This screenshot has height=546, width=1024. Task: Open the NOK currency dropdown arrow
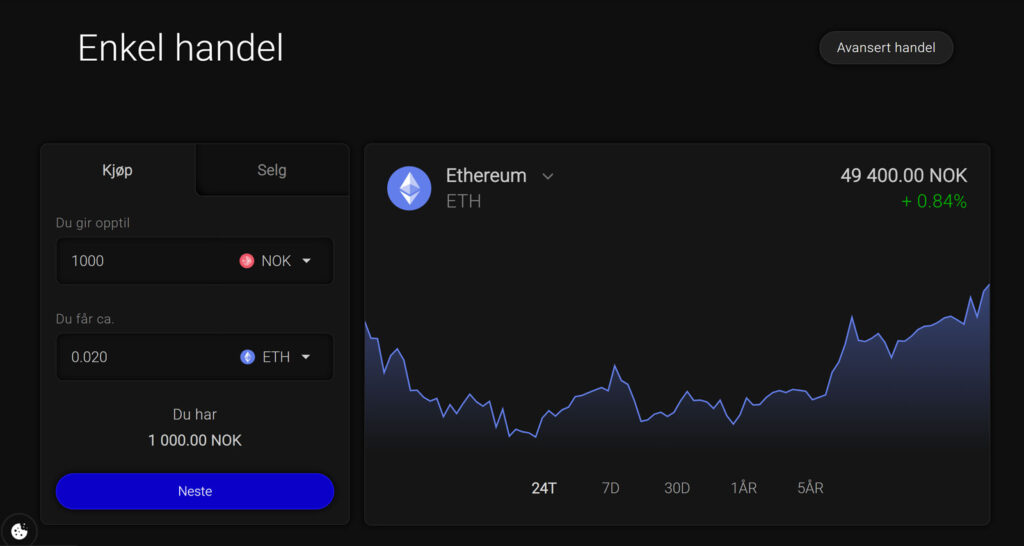click(307, 261)
